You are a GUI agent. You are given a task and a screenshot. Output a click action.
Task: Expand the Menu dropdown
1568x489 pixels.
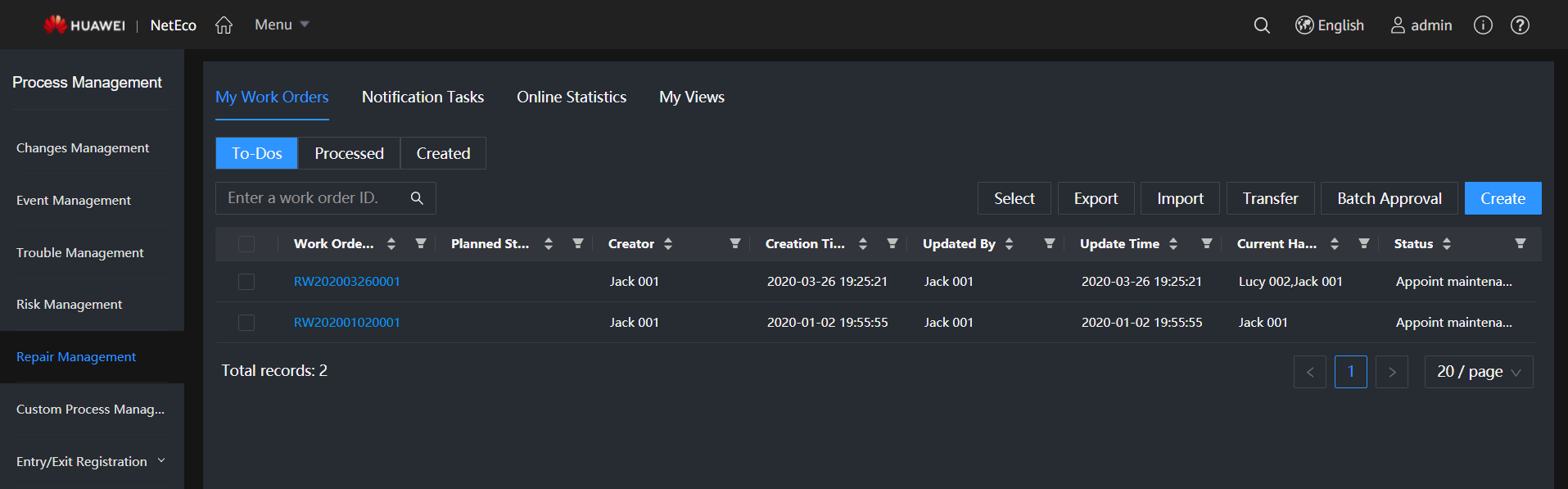282,25
